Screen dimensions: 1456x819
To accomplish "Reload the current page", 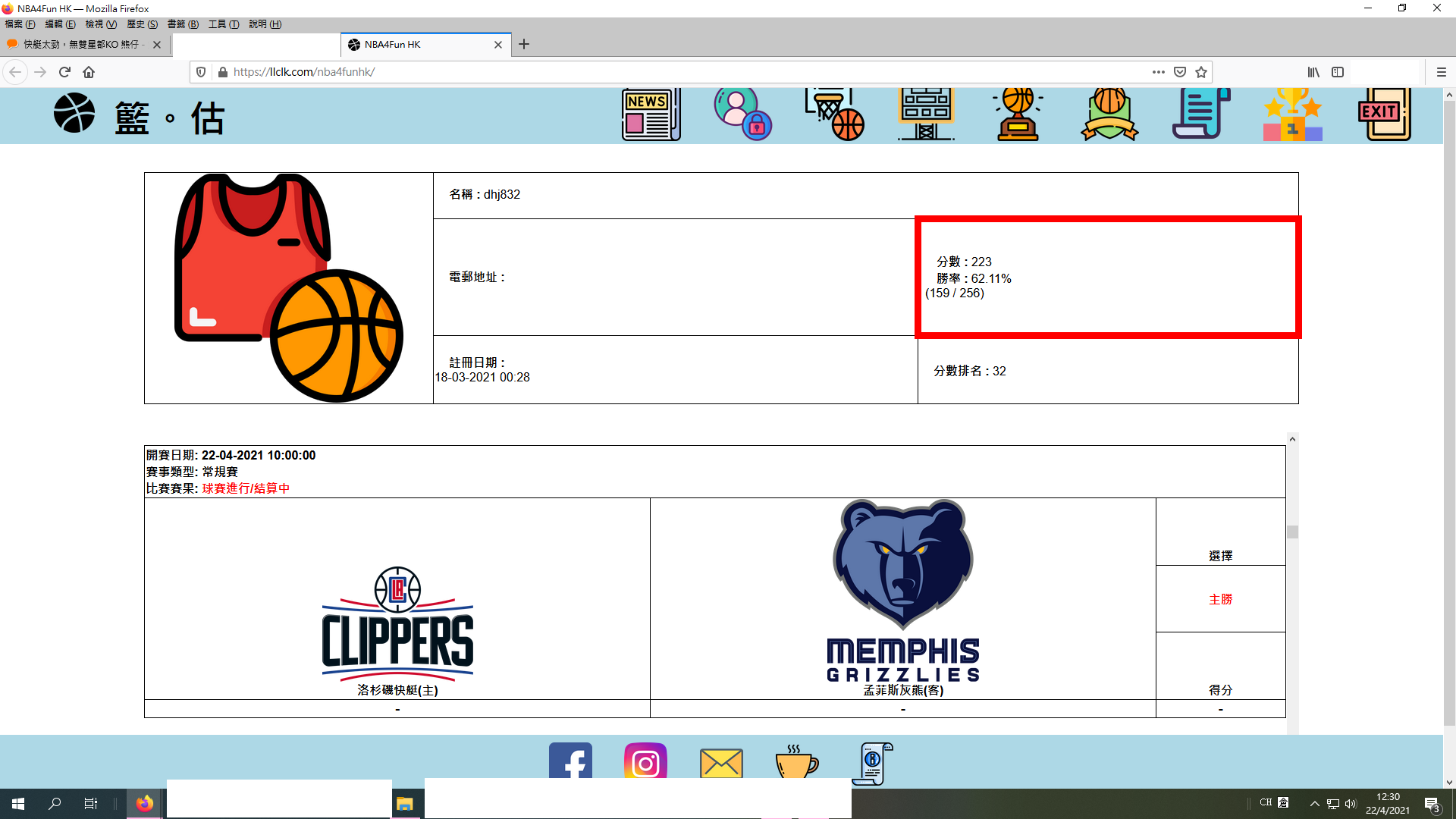I will coord(64,72).
